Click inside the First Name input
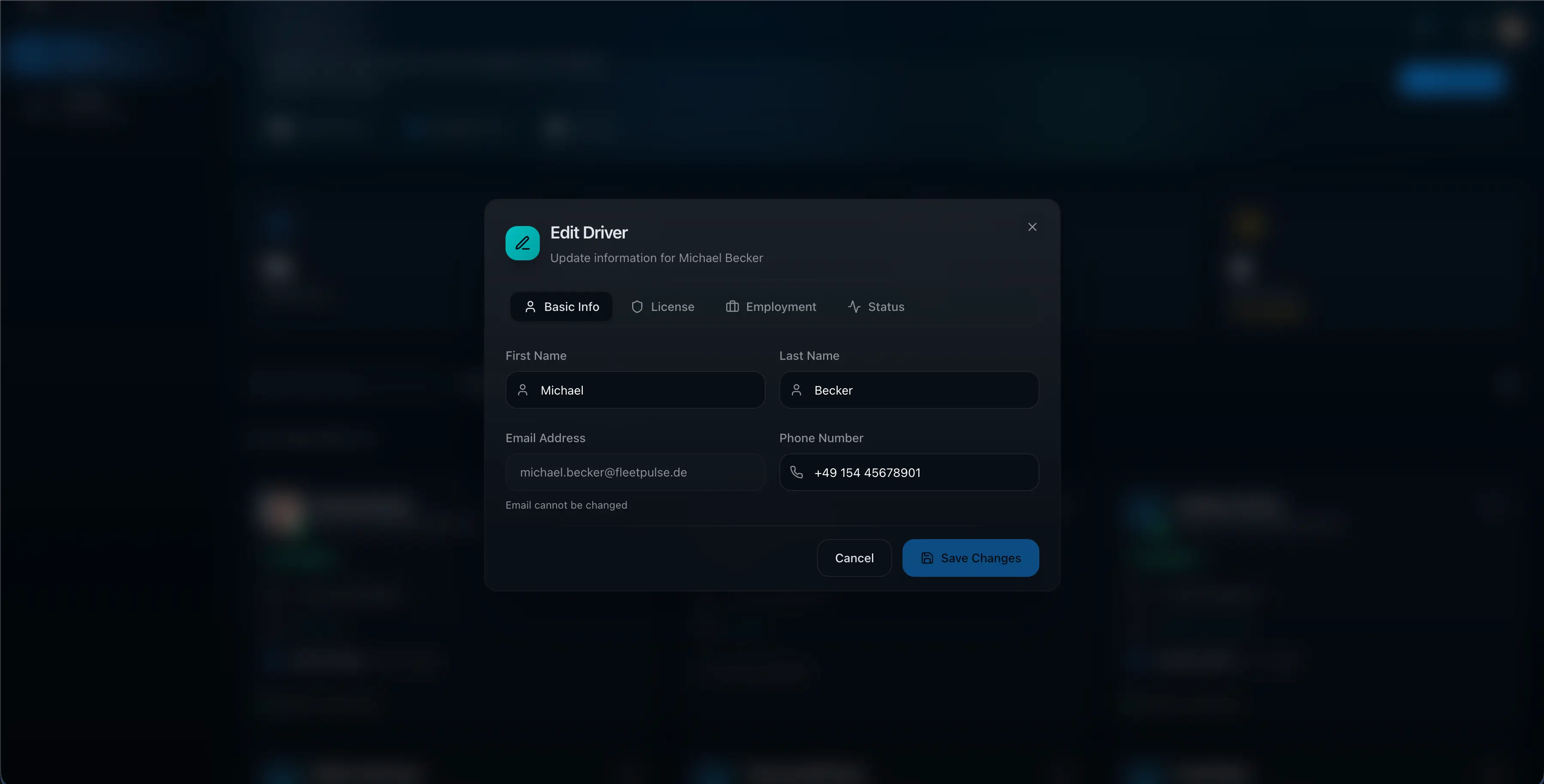Viewport: 1544px width, 784px height. 635,390
